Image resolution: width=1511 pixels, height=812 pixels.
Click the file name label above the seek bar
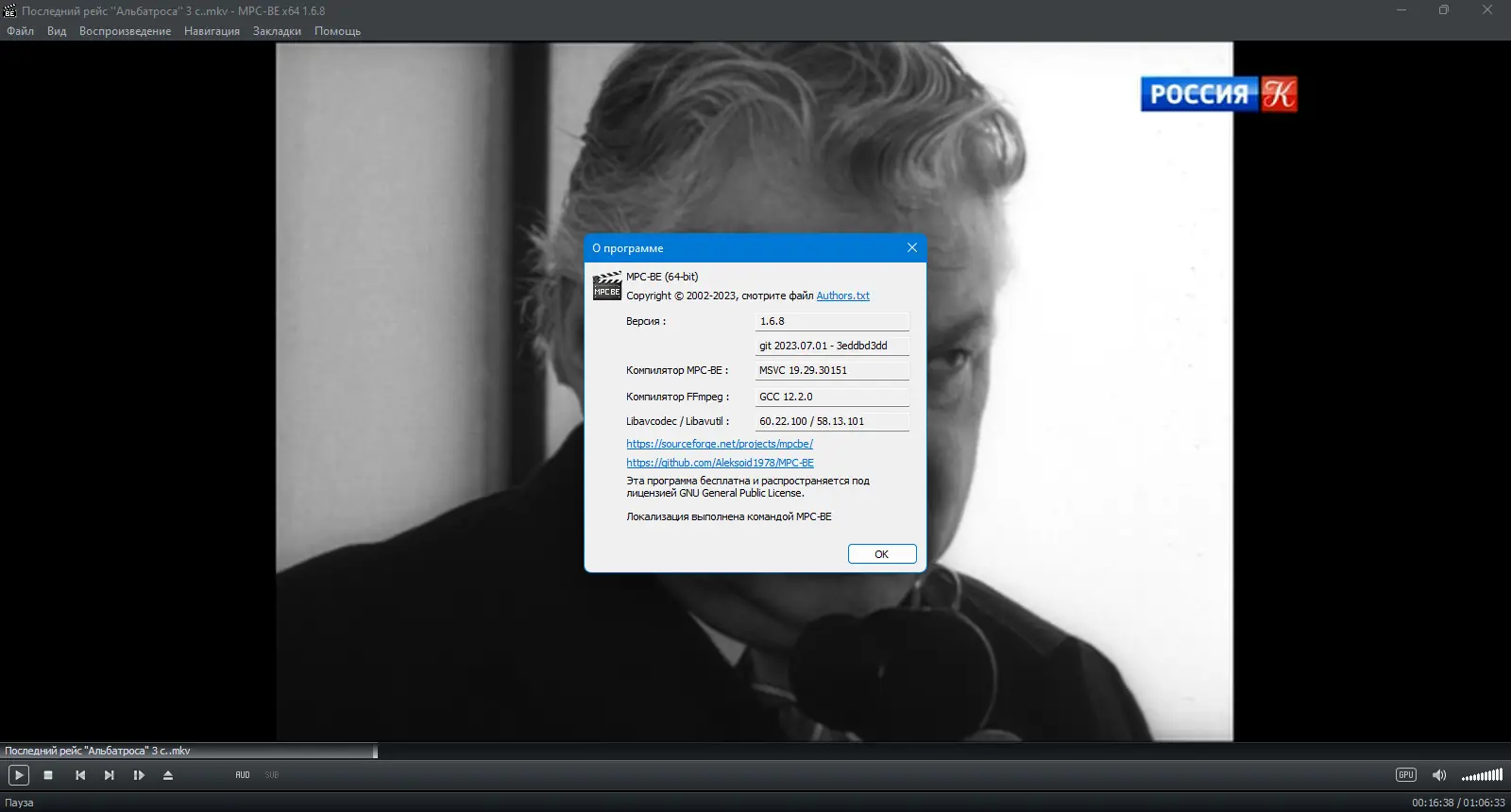(x=97, y=751)
